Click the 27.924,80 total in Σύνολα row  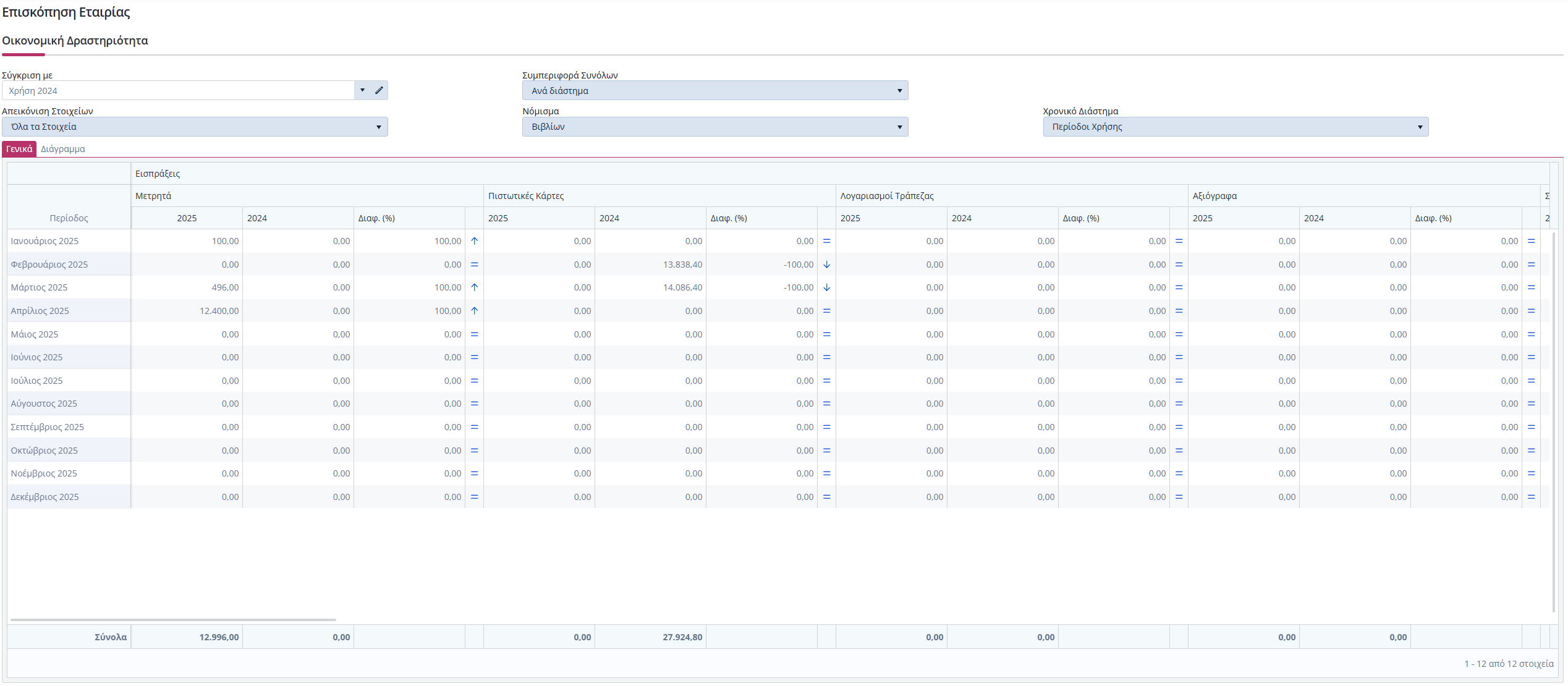[x=682, y=637]
